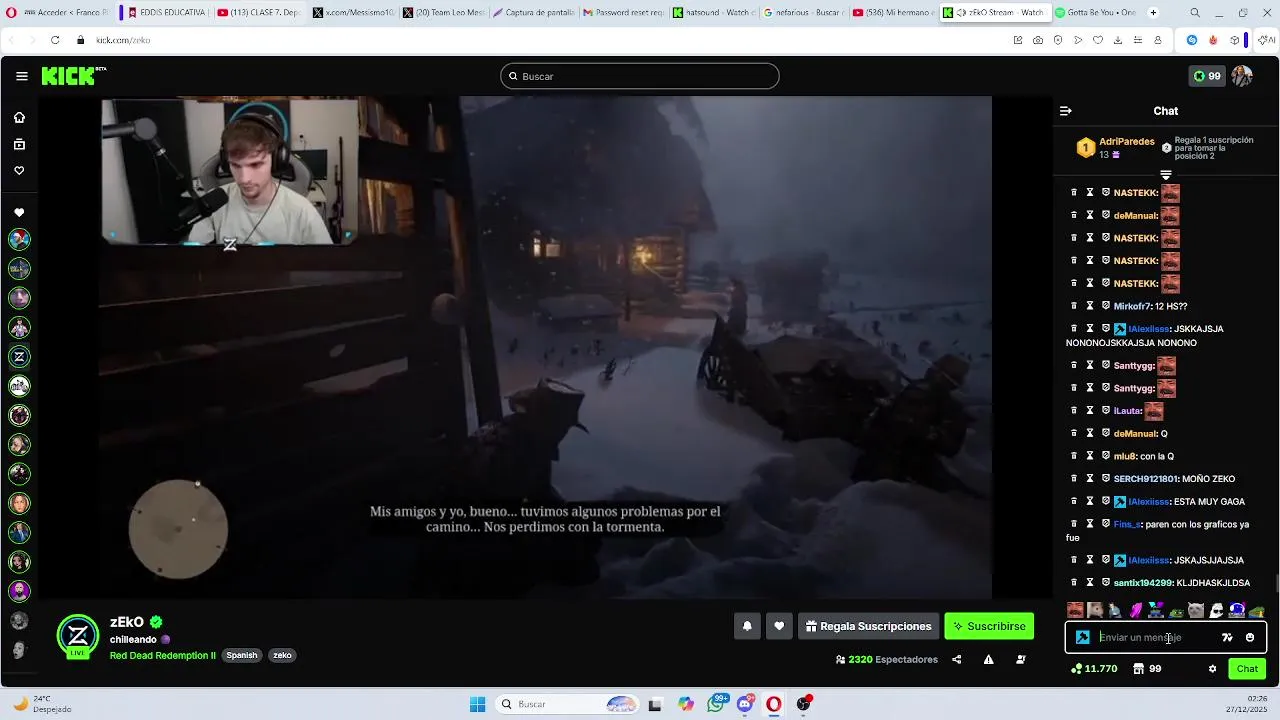This screenshot has width=1280, height=720.
Task: Open the user profile avatar menu
Action: [x=1242, y=76]
